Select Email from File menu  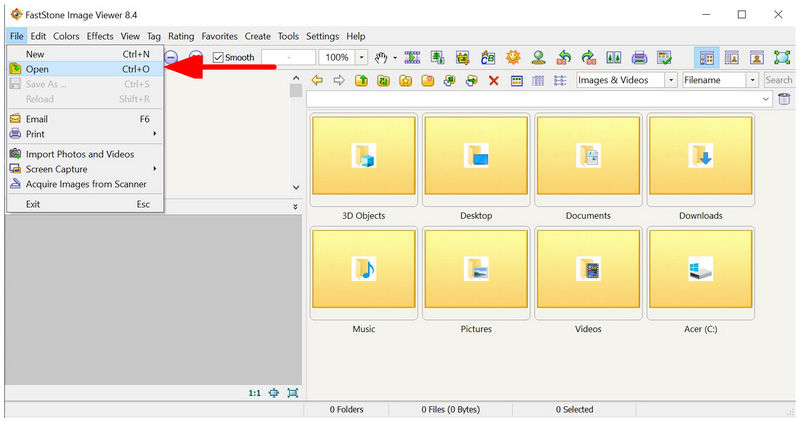point(85,119)
